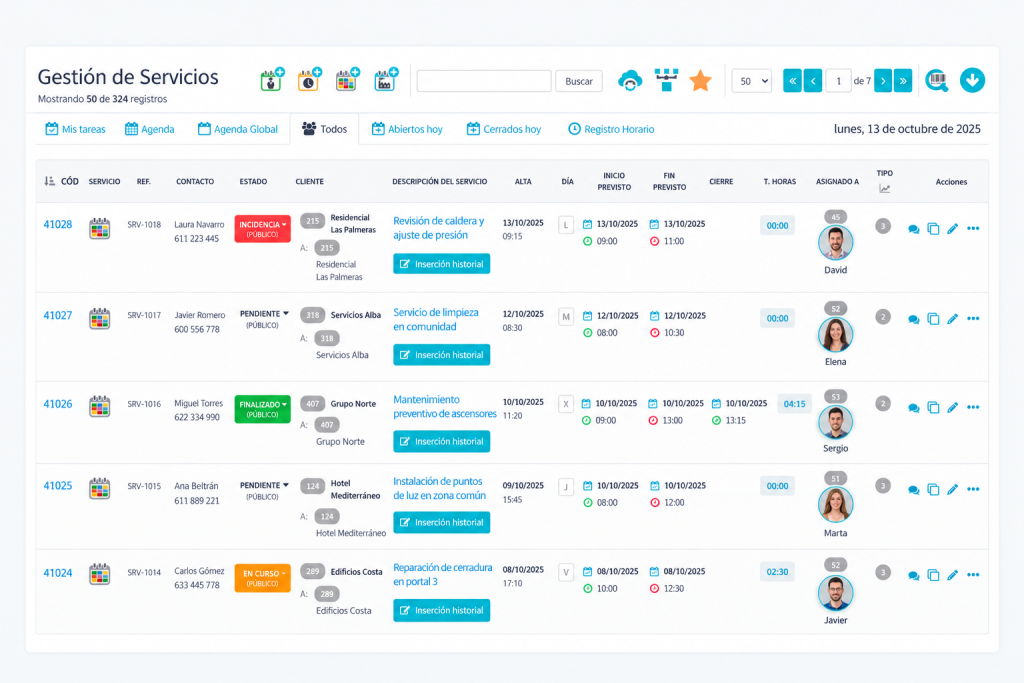Open the 50 records per page dropdown
The width and height of the screenshot is (1024, 683).
752,81
